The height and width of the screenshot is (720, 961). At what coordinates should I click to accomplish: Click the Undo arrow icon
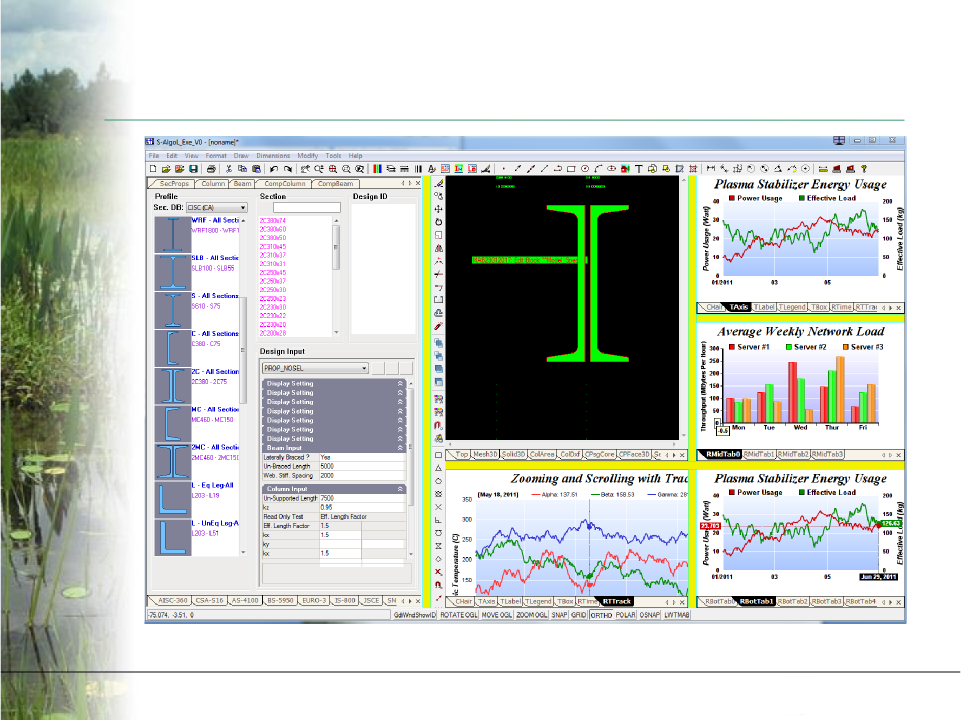[x=274, y=169]
